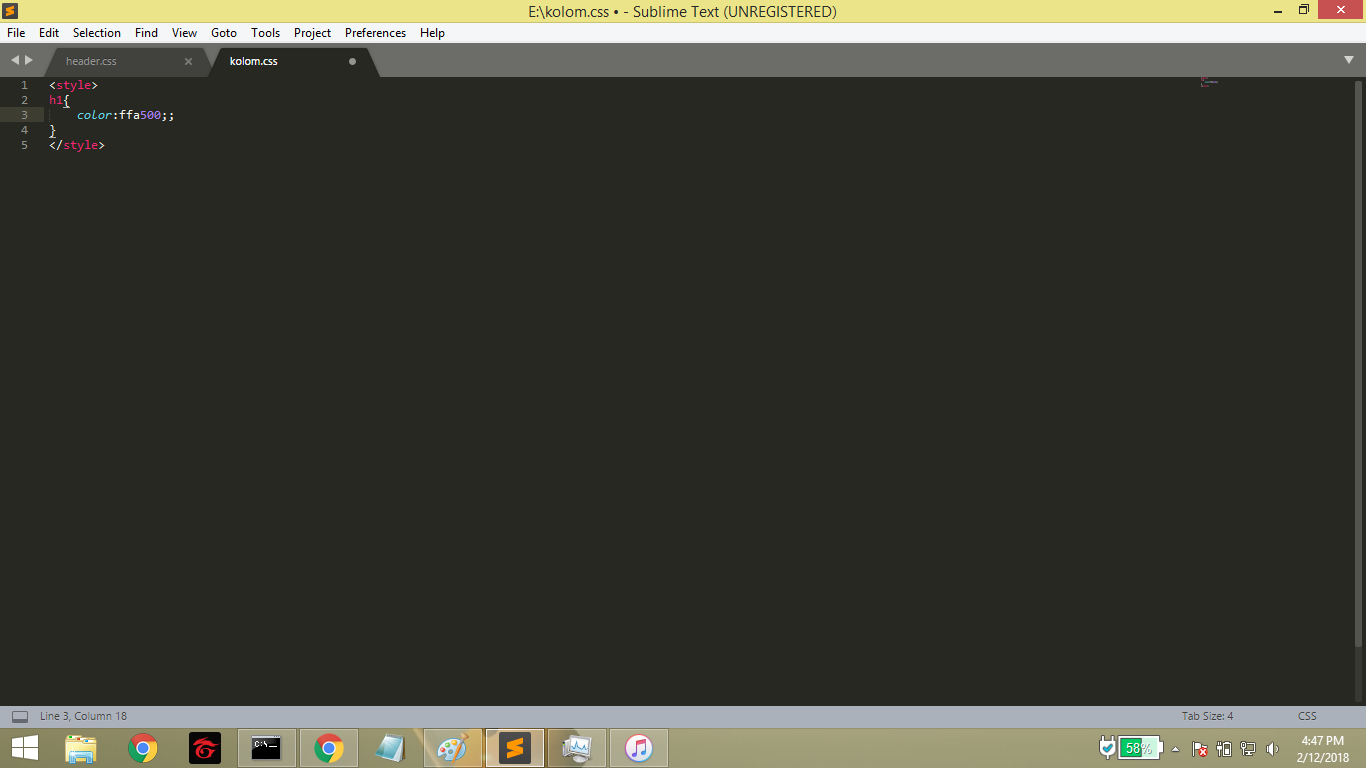
Task: Open Notepad from the taskbar
Action: (x=390, y=747)
